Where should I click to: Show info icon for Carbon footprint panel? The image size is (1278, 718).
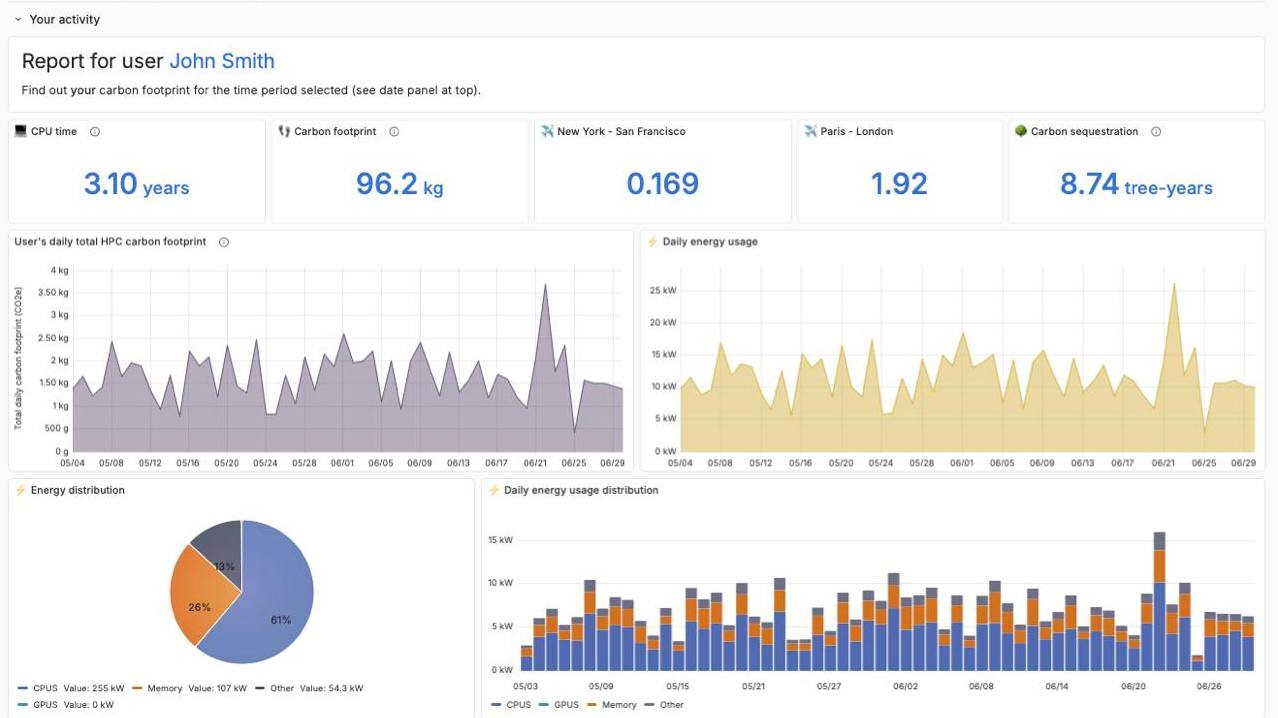coord(394,132)
